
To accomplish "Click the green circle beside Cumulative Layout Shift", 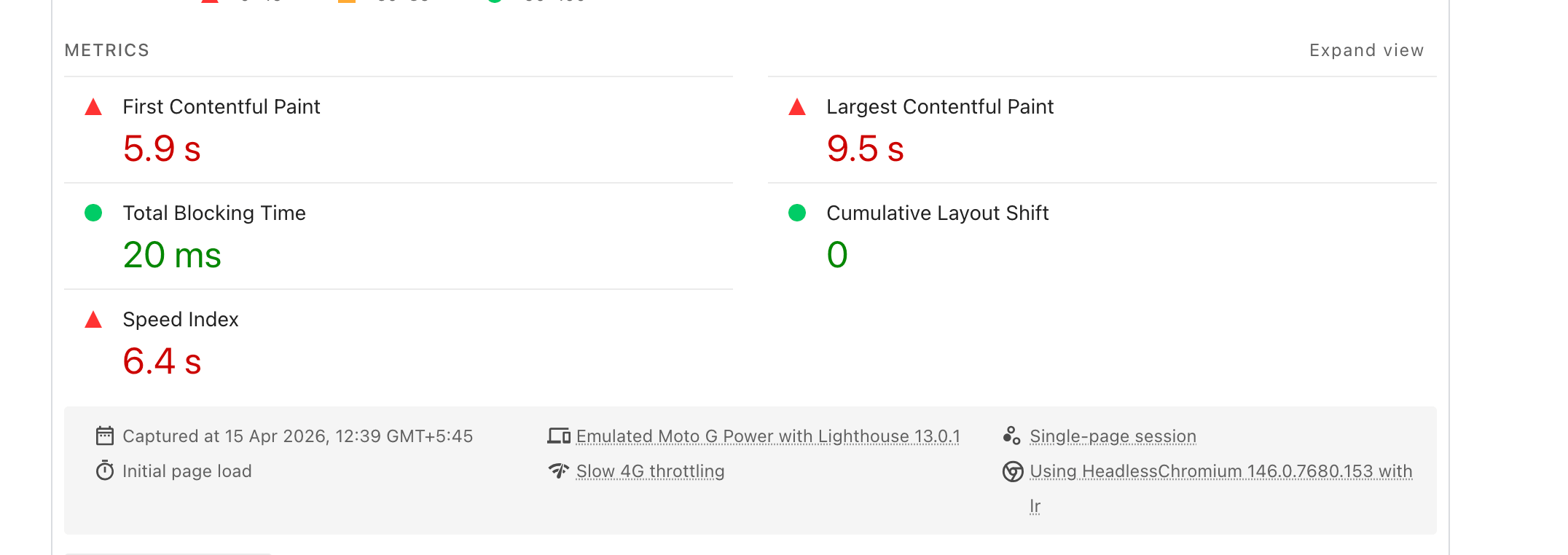I will point(796,214).
